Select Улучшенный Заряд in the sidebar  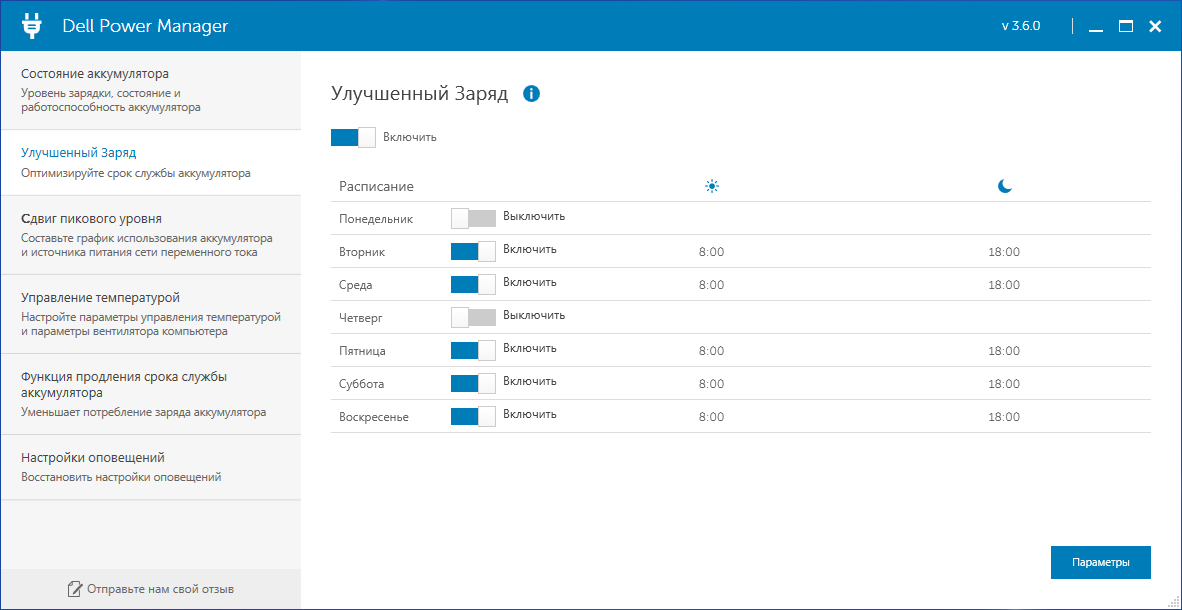tap(151, 162)
